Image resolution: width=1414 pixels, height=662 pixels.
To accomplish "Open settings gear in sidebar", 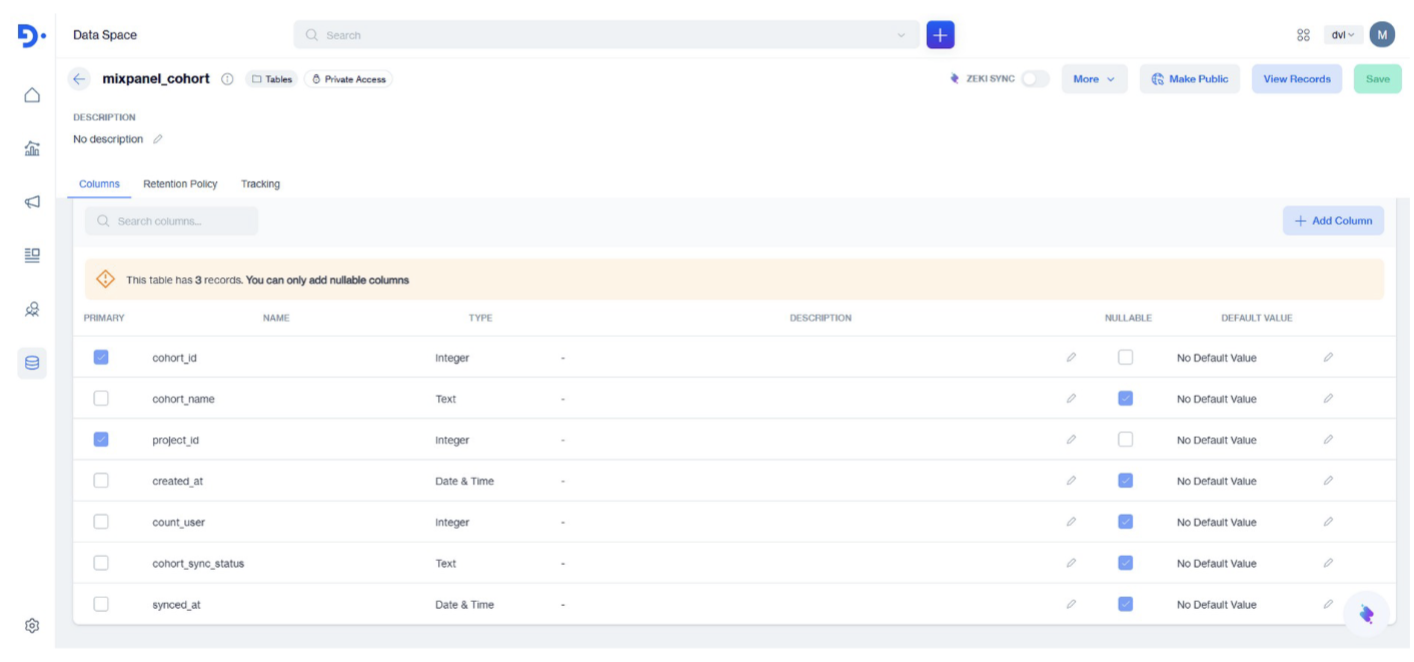I will [x=32, y=626].
